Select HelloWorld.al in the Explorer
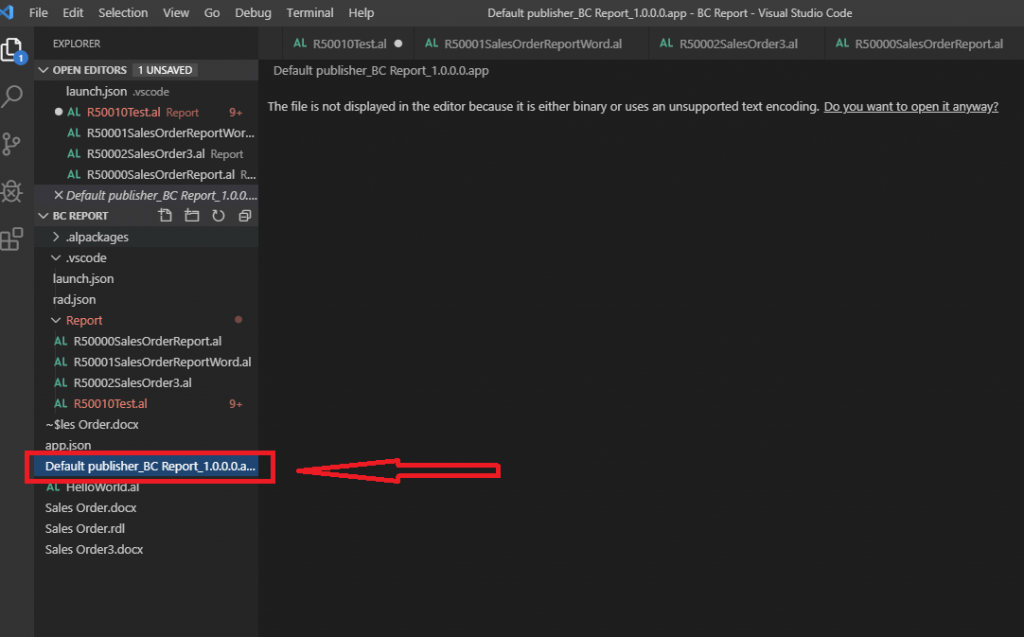Viewport: 1024px width, 637px height. (x=96, y=486)
